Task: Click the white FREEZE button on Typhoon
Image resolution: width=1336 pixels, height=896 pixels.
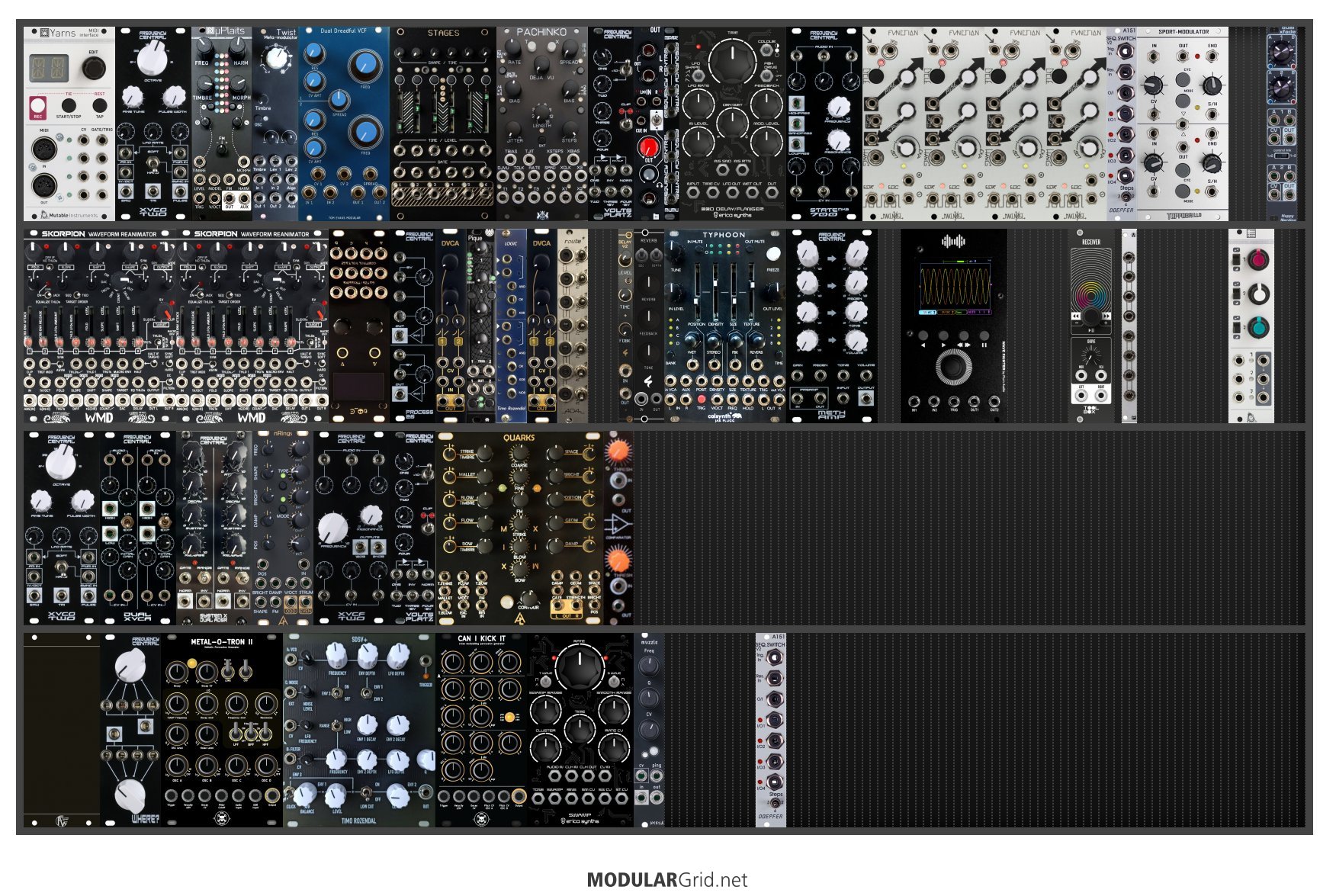Action: (x=773, y=253)
